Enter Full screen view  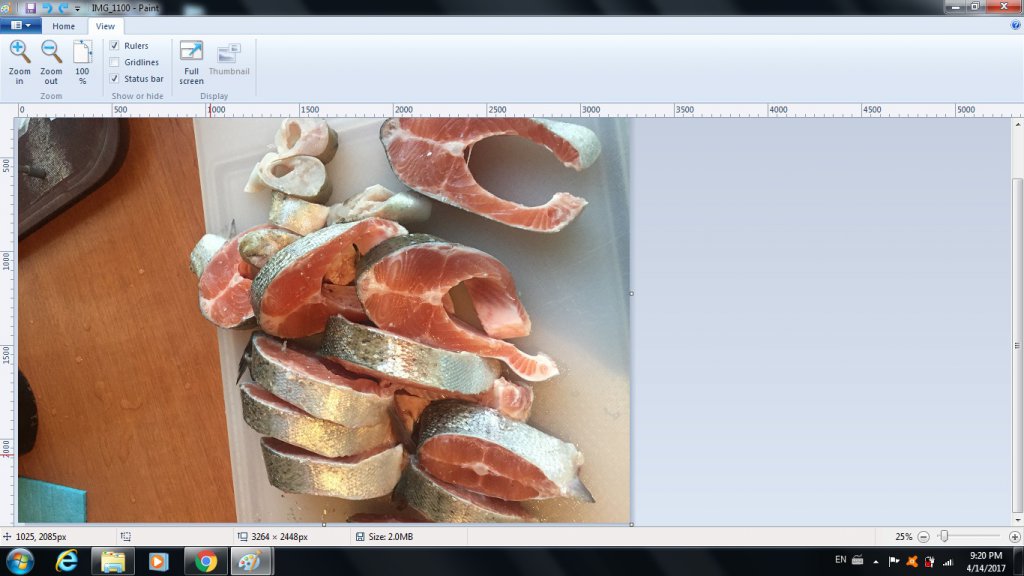[191, 52]
